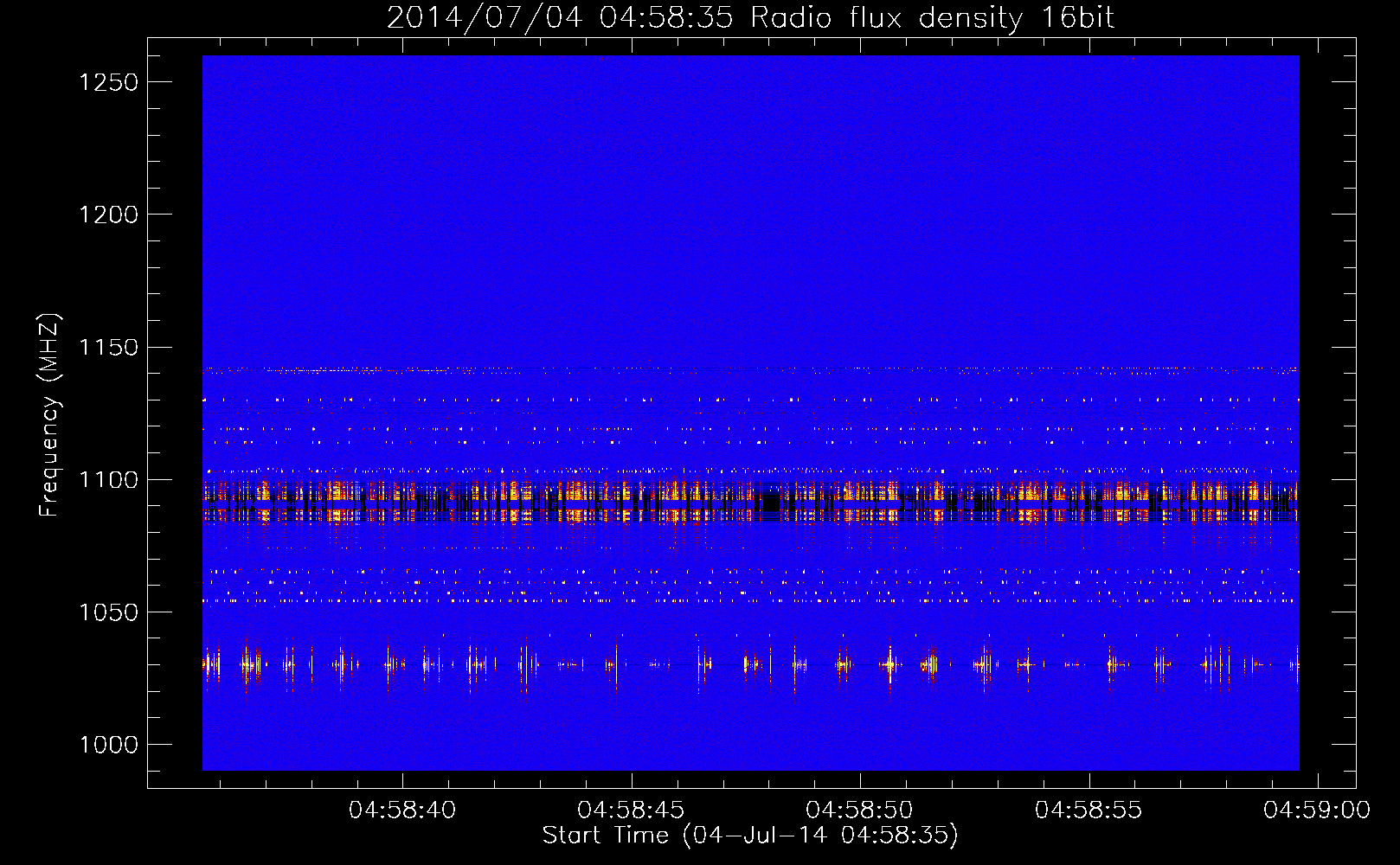This screenshot has height=865, width=1400.
Task: Click the 04:58:50 time tick label
Action: 859,810
